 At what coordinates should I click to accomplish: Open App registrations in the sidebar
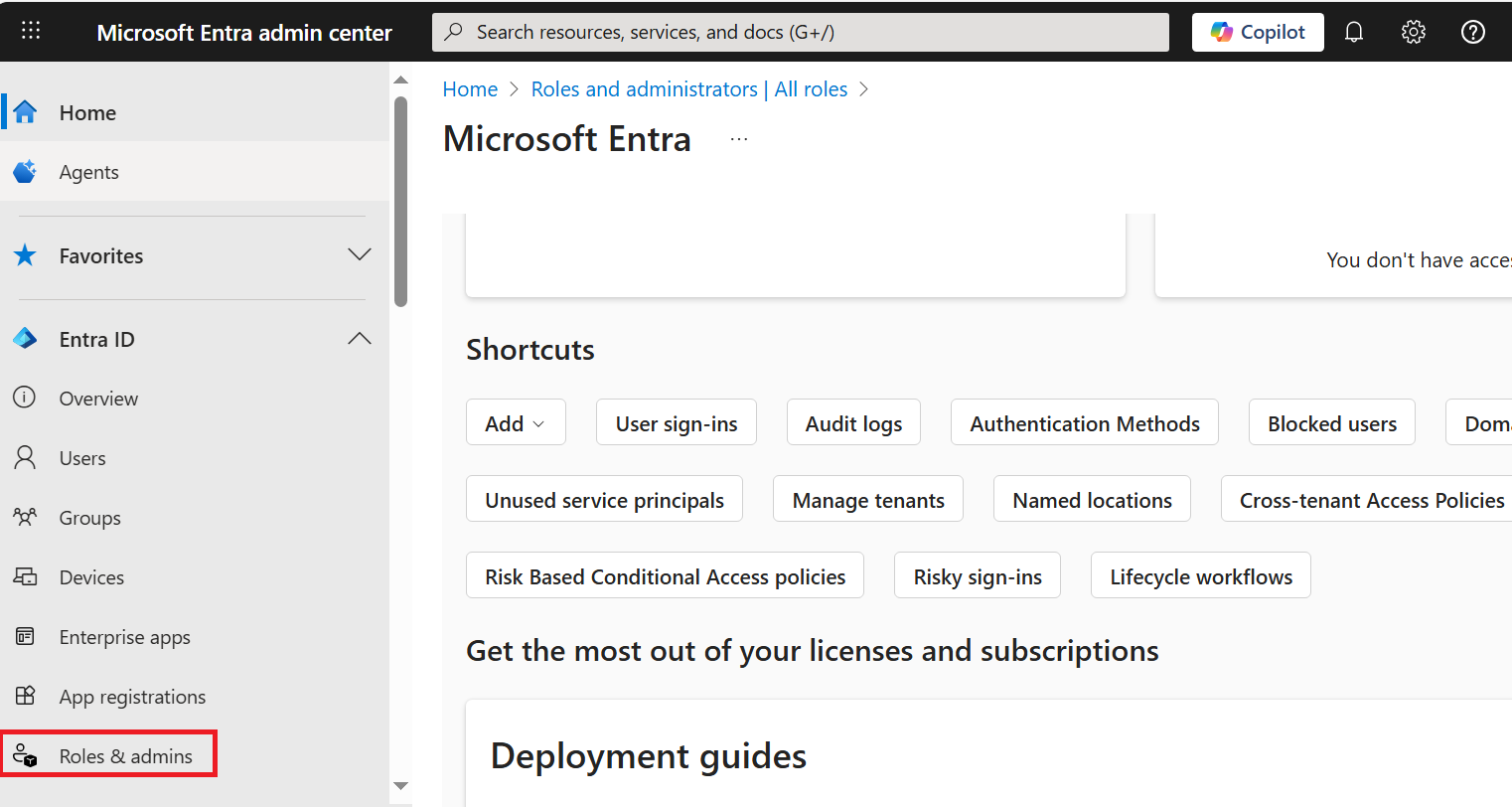[195, 697]
